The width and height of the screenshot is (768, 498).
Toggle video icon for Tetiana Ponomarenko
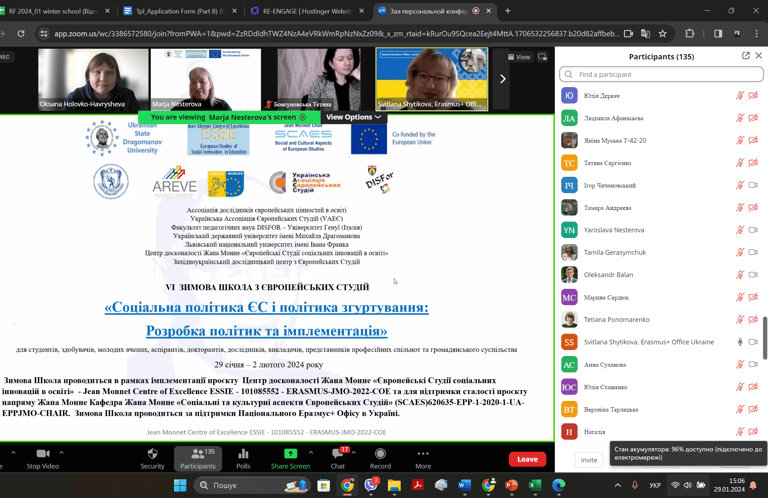pos(753,319)
